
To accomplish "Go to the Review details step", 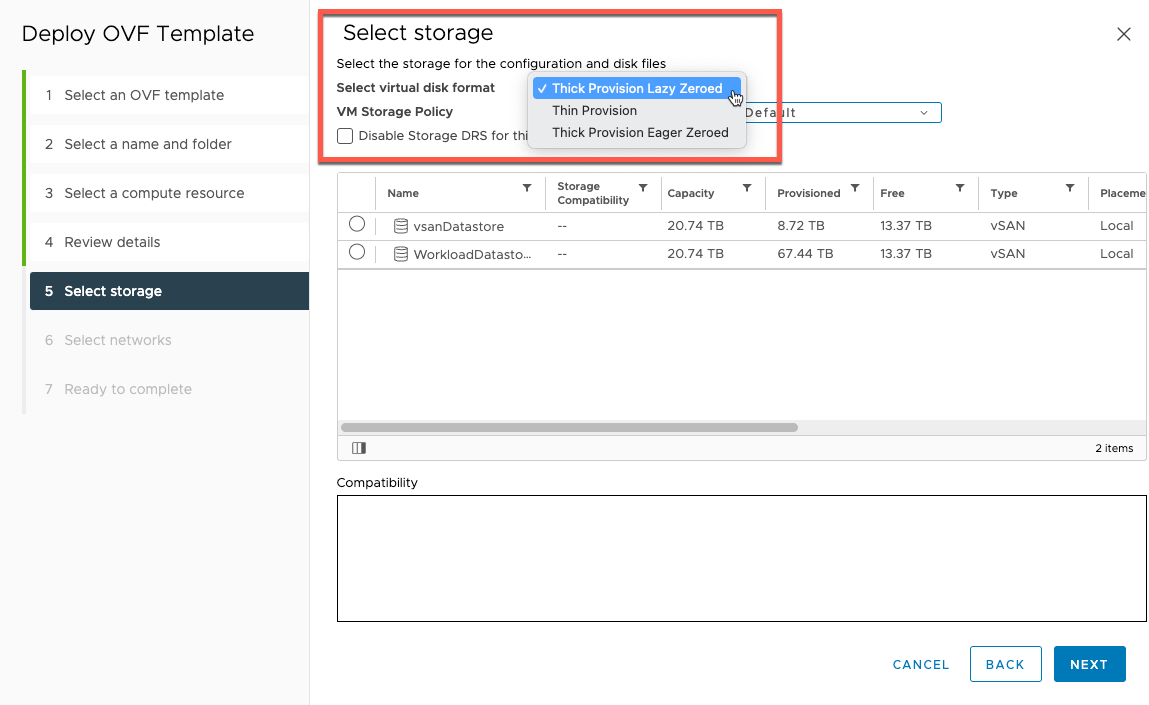I will (x=113, y=241).
